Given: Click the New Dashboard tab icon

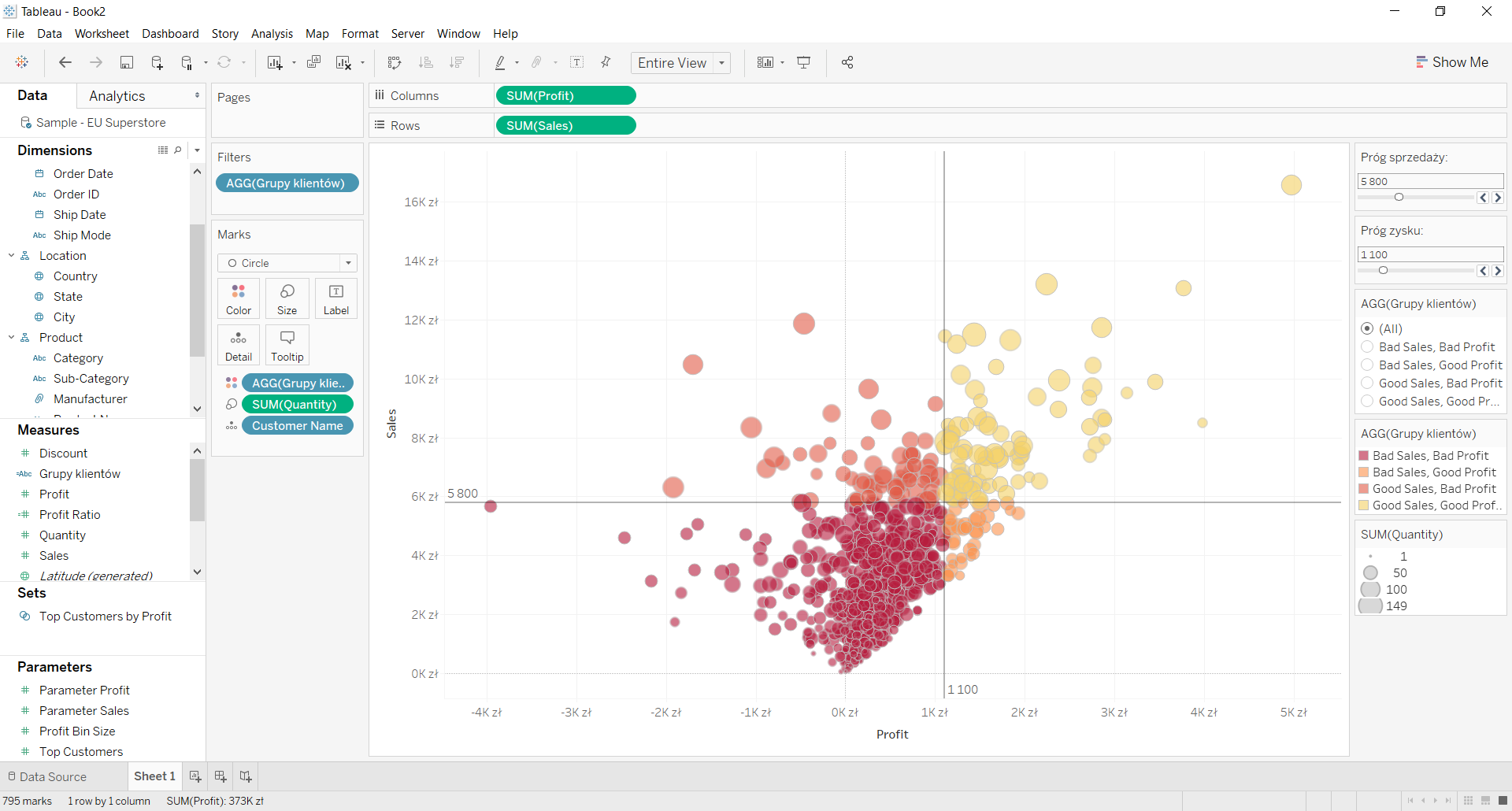Looking at the screenshot, I should 220,776.
